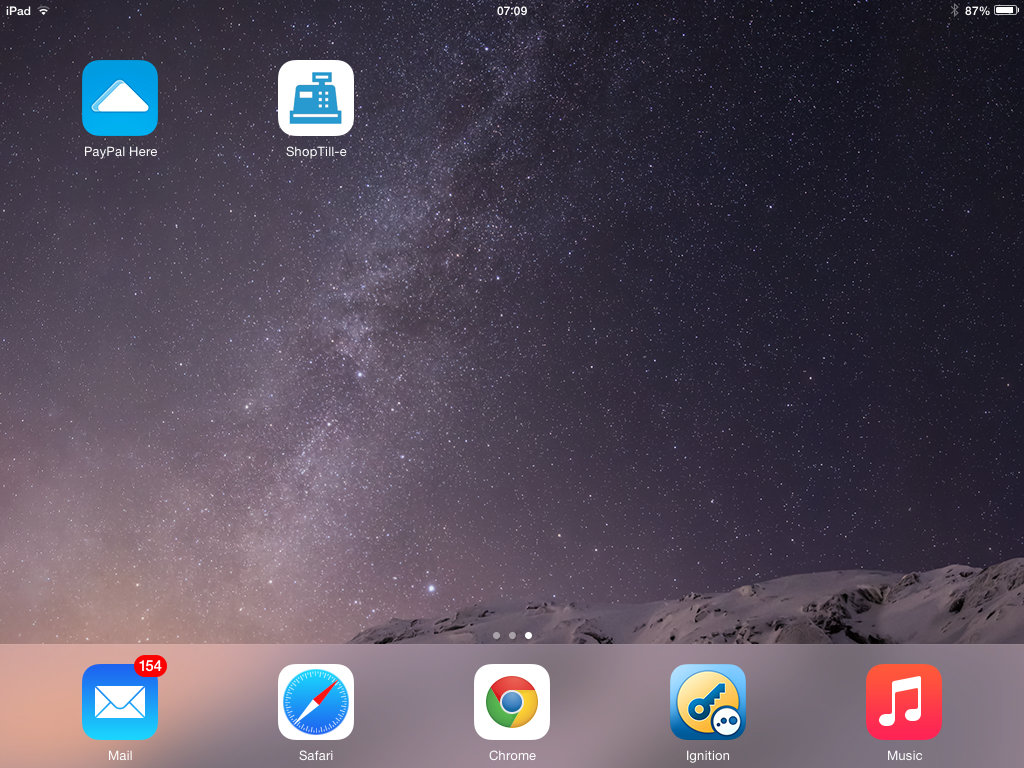Tap the Wi-Fi status icon

44,10
